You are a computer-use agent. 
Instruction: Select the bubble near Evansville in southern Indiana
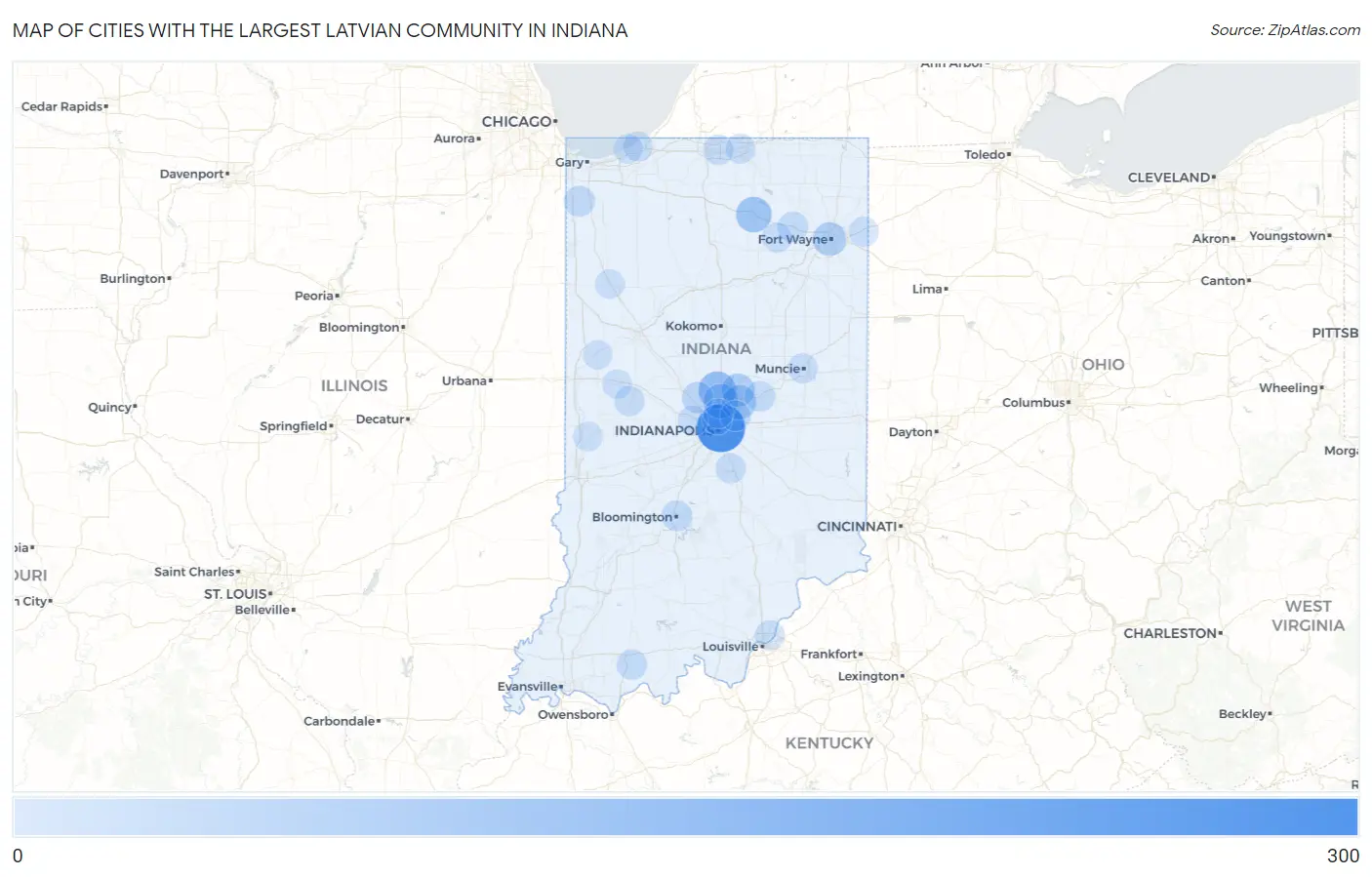pos(631,665)
